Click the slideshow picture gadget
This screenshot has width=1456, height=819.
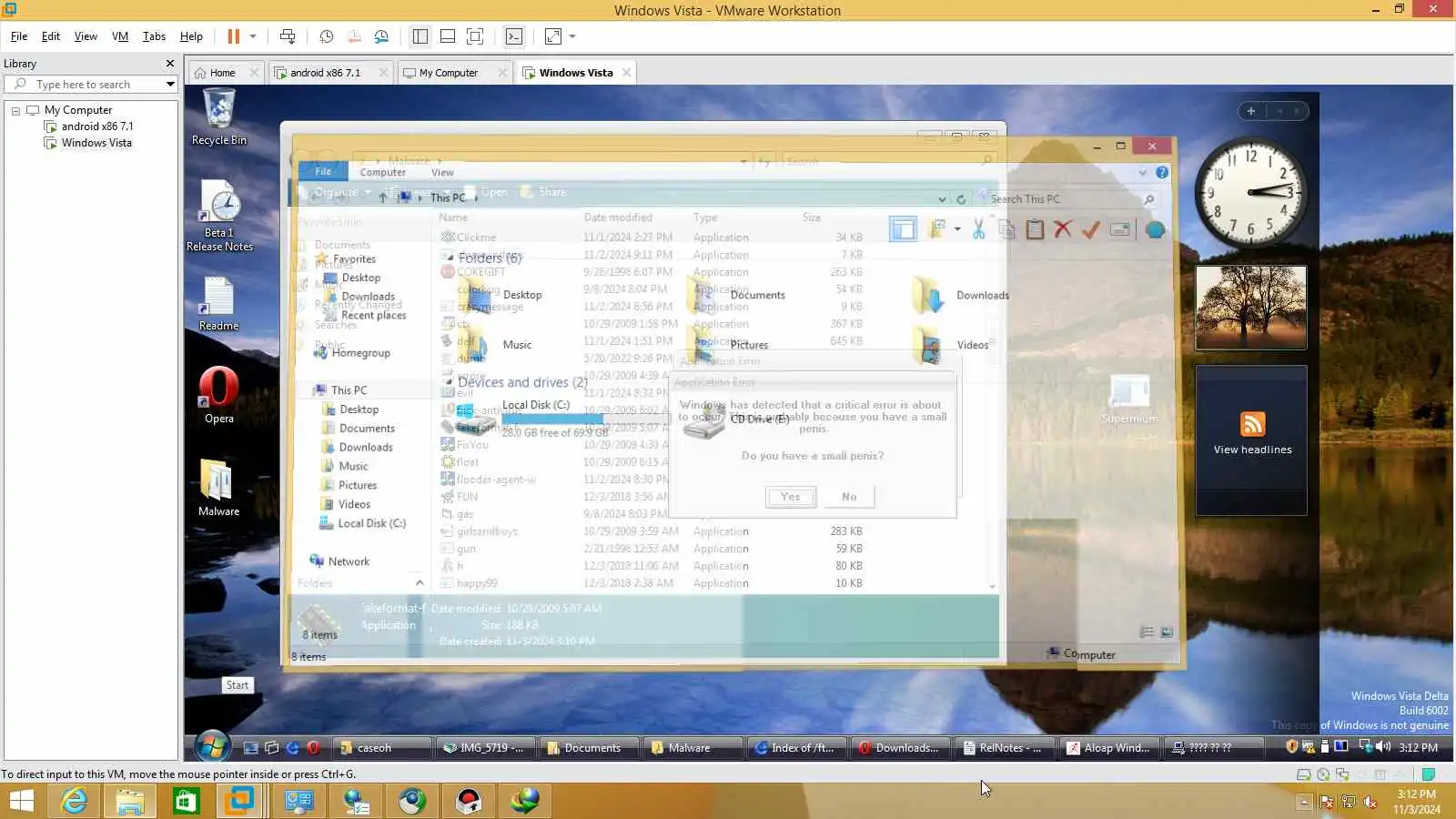tap(1251, 308)
